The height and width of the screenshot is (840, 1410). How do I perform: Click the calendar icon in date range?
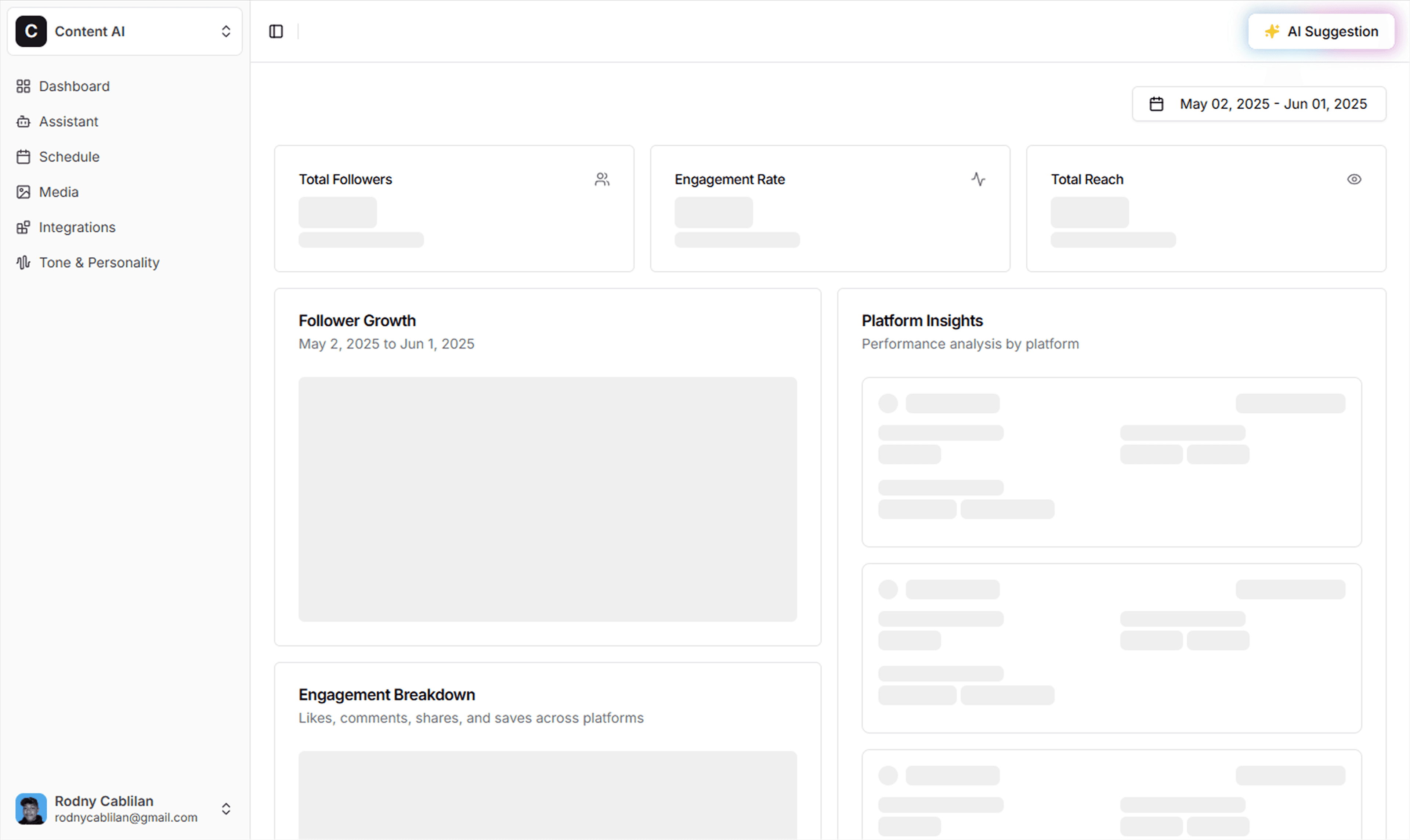pyautogui.click(x=1156, y=104)
